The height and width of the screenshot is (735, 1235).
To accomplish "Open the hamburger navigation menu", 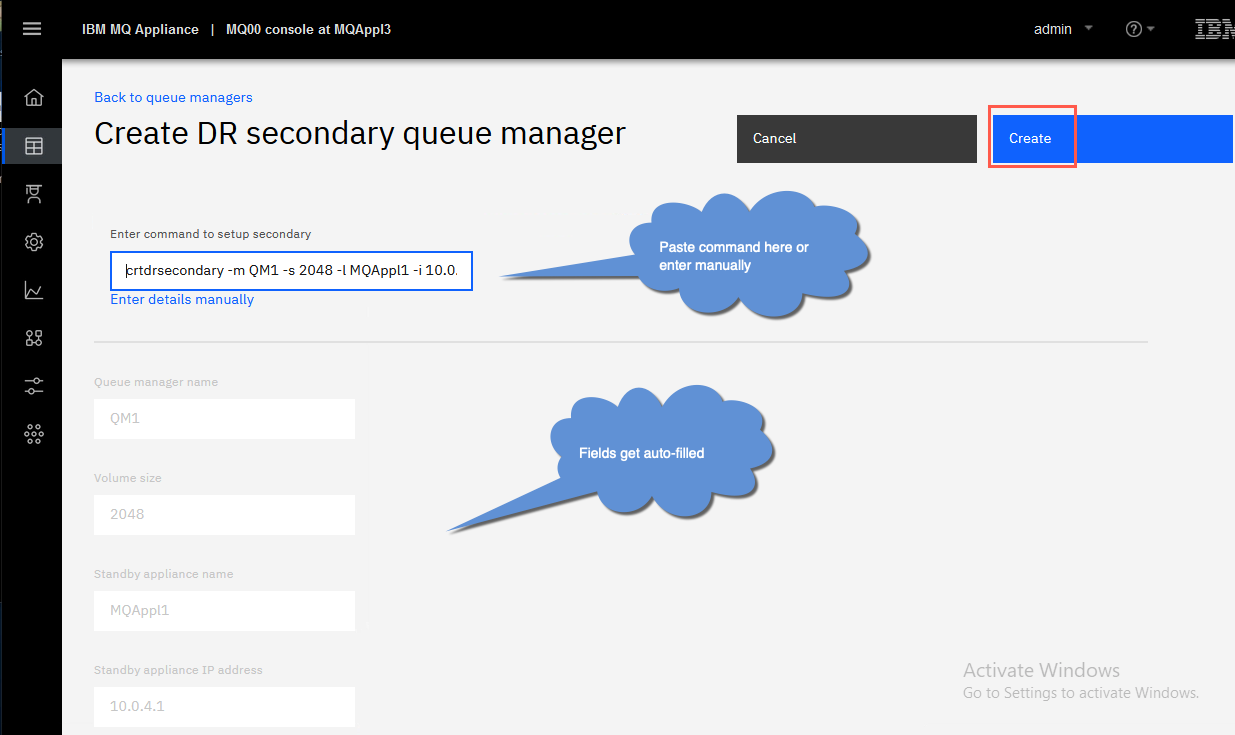I will point(32,29).
